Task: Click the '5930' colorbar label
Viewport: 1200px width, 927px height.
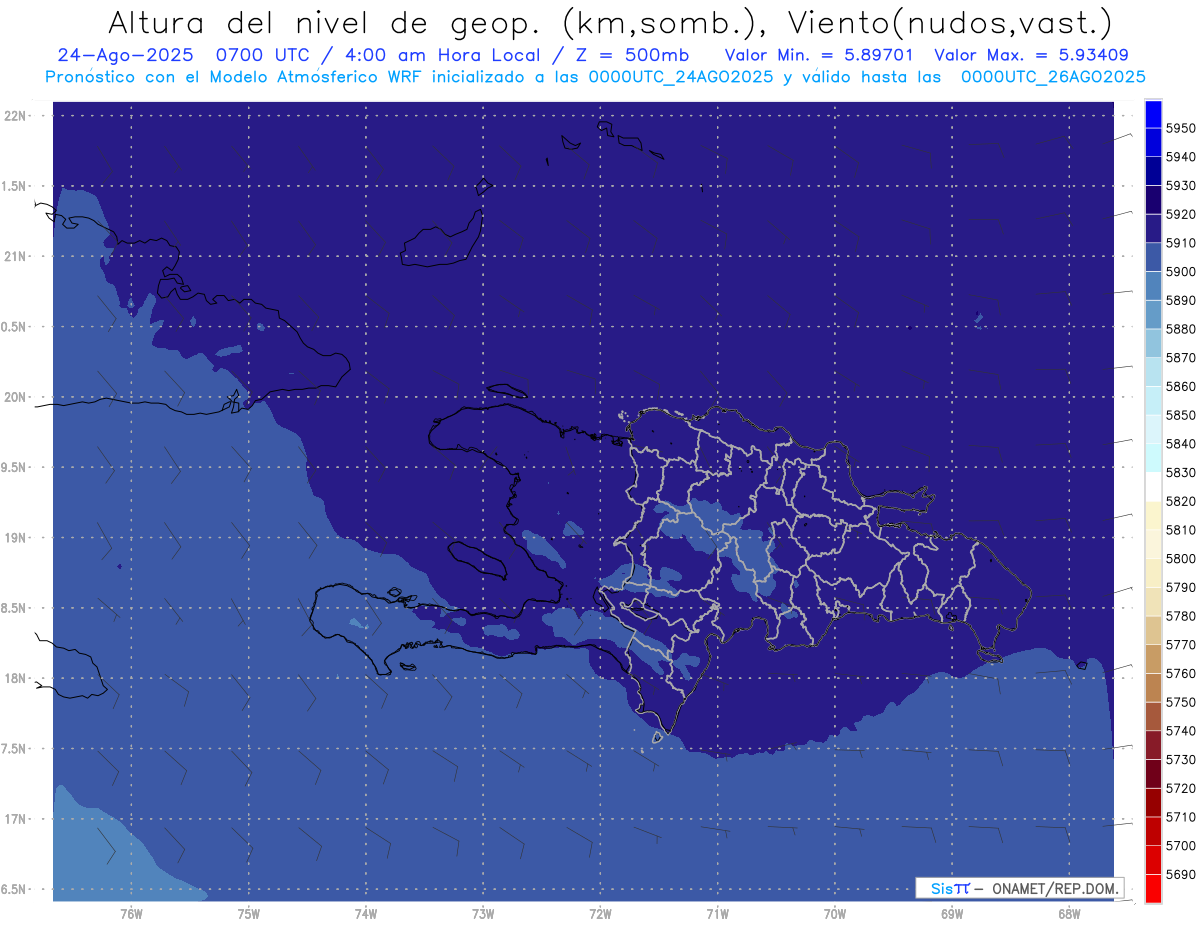Action: pyautogui.click(x=1181, y=186)
